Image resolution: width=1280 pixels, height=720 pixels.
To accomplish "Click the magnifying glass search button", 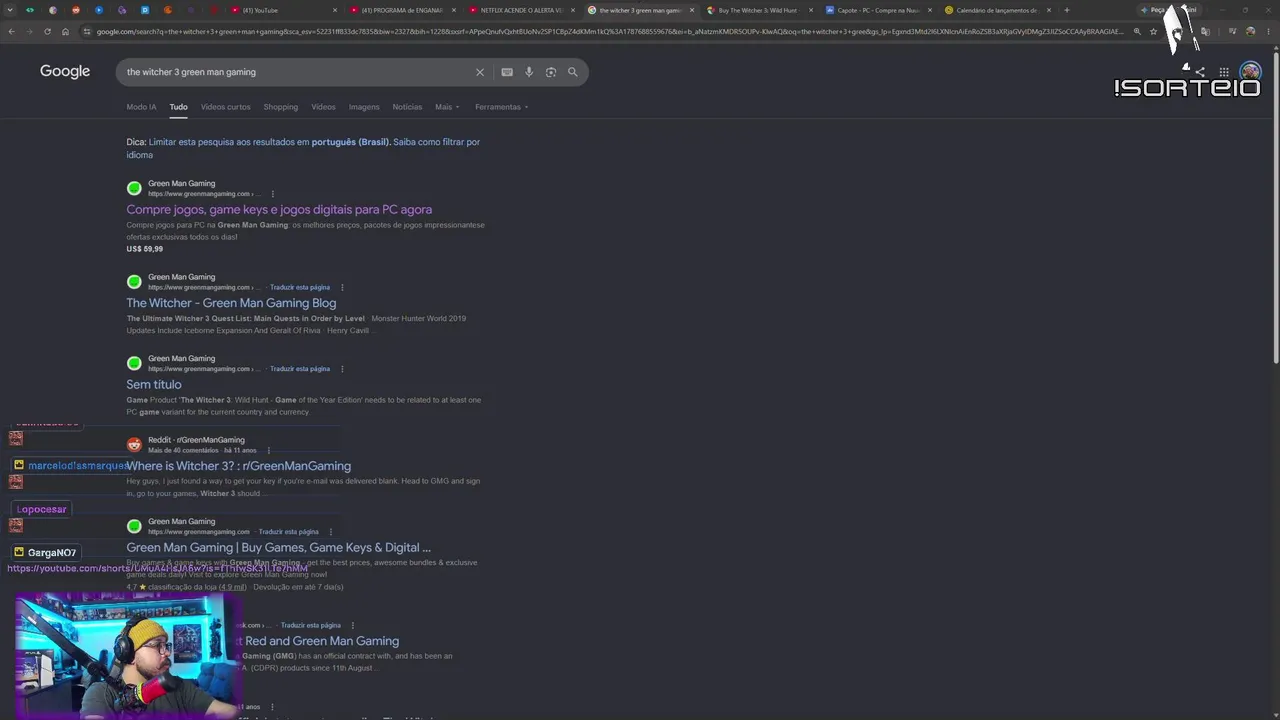I will tap(573, 72).
